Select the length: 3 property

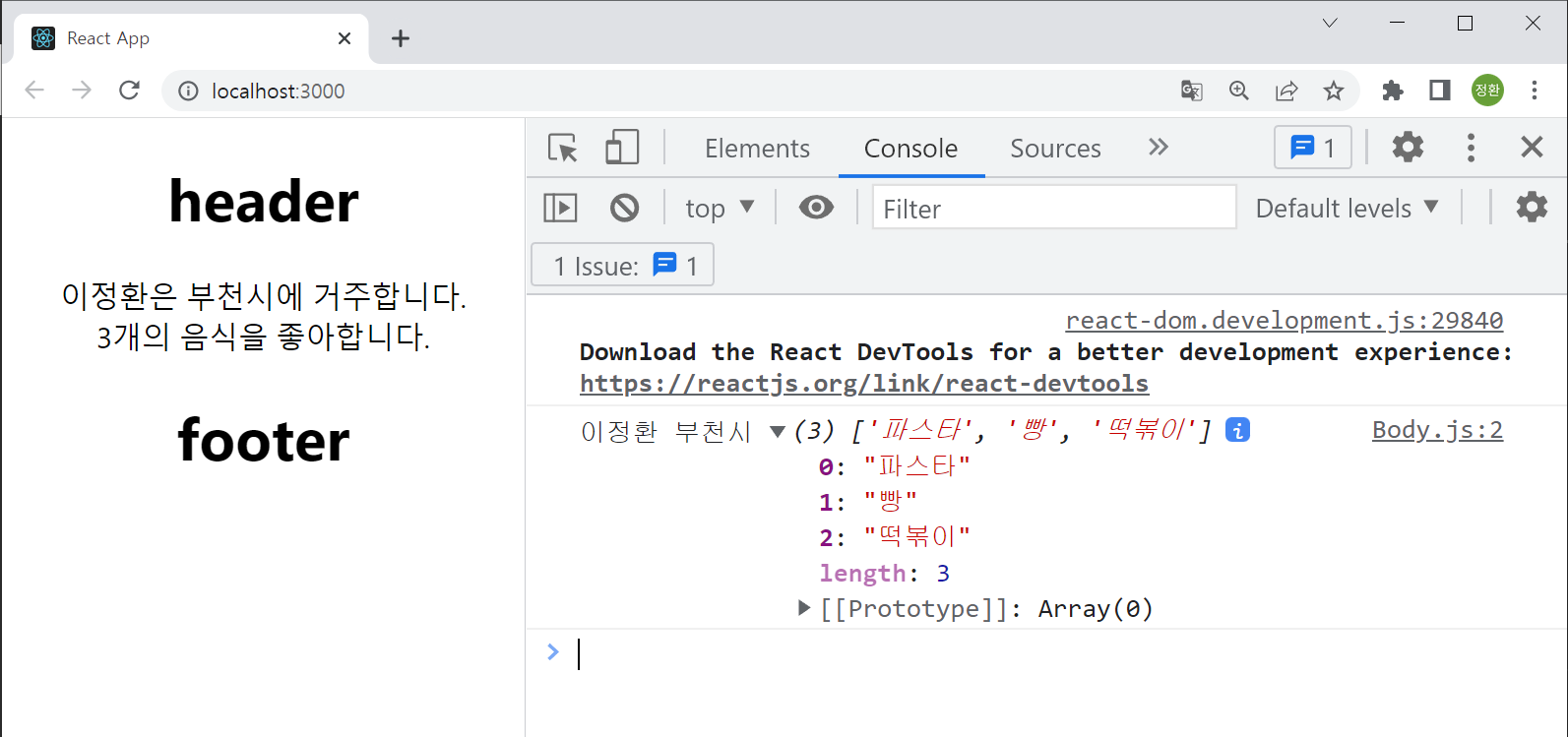(884, 573)
